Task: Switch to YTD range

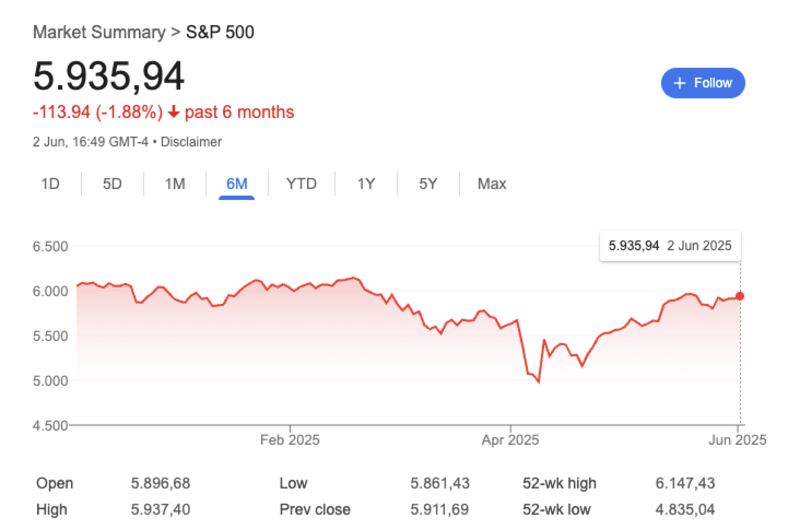Action: (x=301, y=184)
